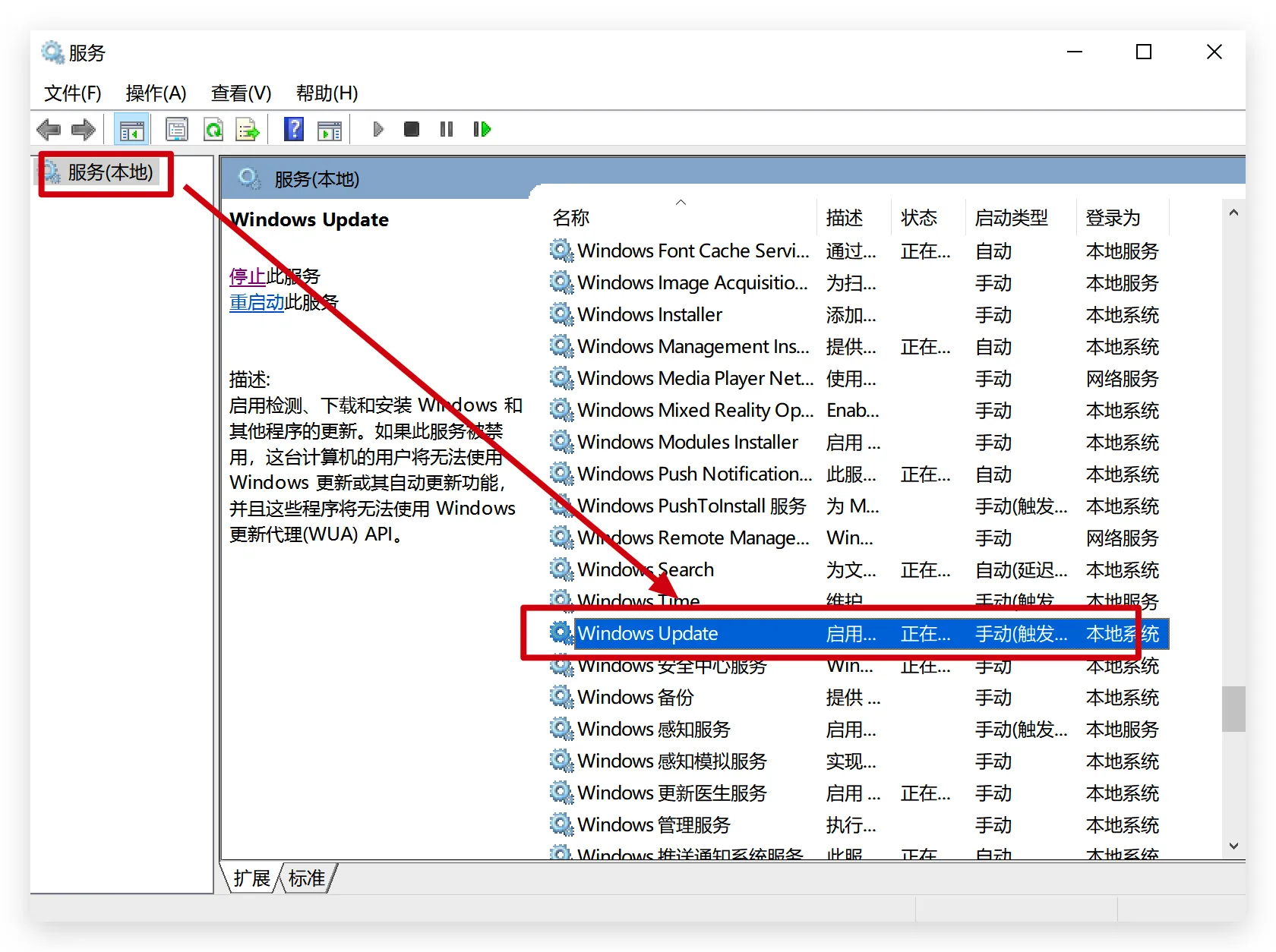Select the Windows Management Ins... service

[693, 347]
